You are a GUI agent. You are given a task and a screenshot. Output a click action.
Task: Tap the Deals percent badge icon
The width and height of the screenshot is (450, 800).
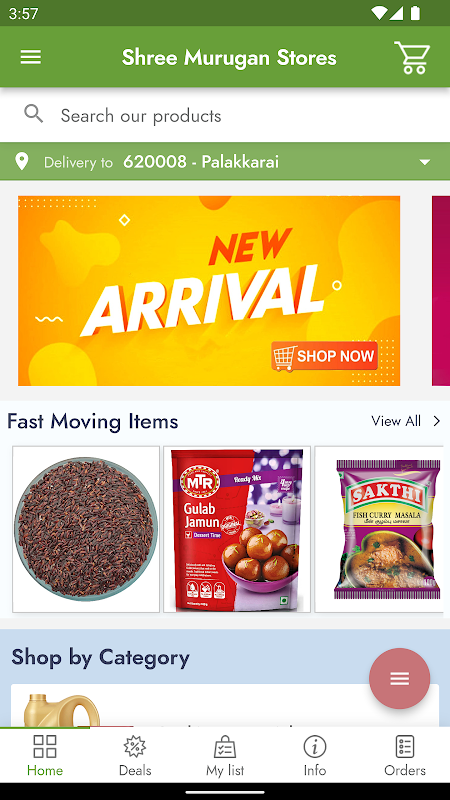click(135, 747)
